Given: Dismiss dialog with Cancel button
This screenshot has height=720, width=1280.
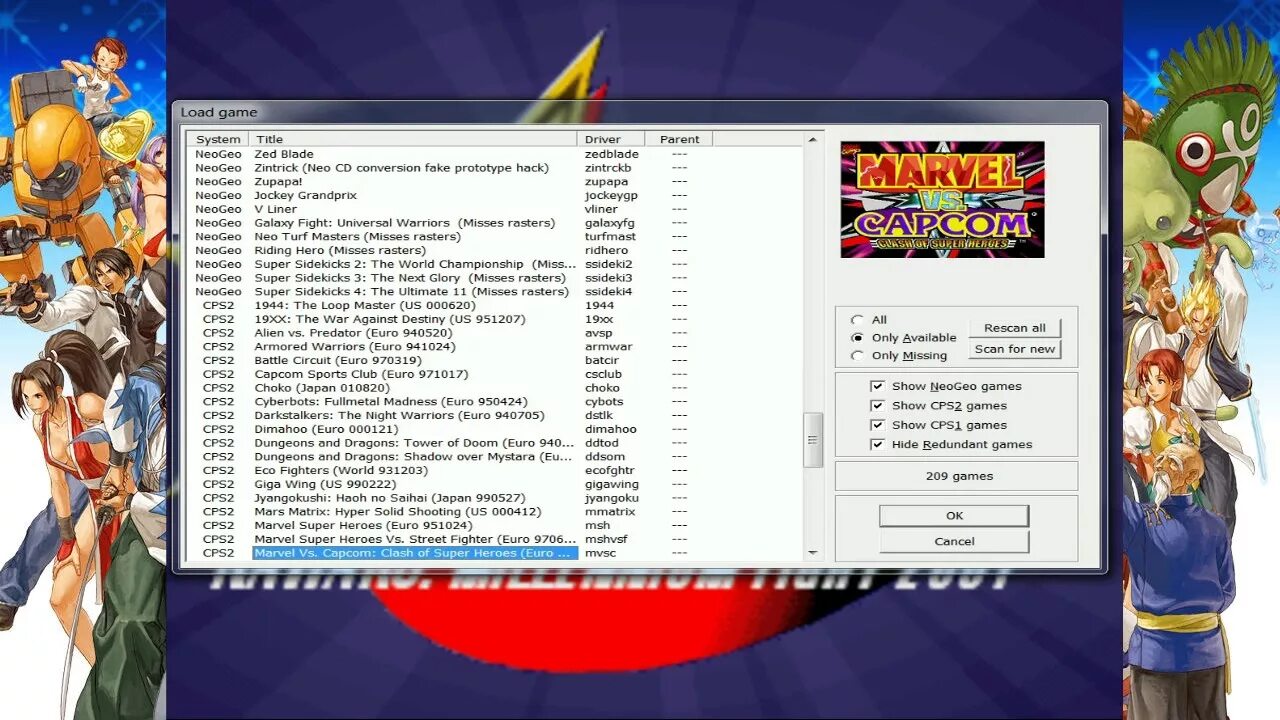Looking at the screenshot, I should pyautogui.click(x=954, y=541).
